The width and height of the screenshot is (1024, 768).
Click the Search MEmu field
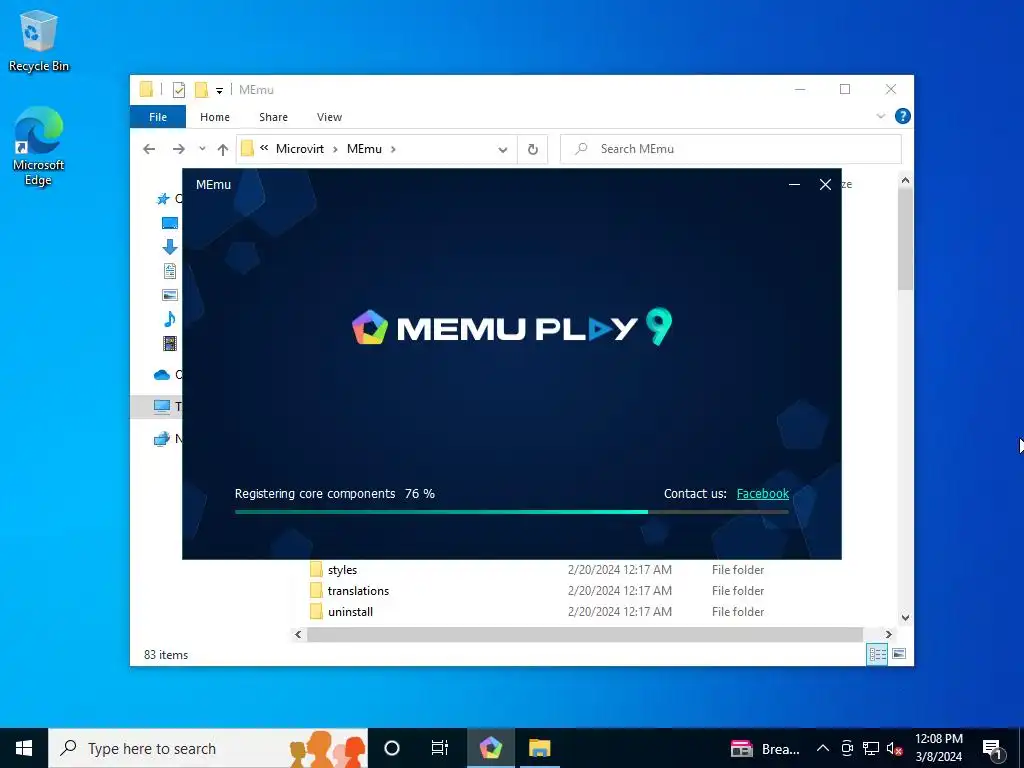click(x=731, y=149)
